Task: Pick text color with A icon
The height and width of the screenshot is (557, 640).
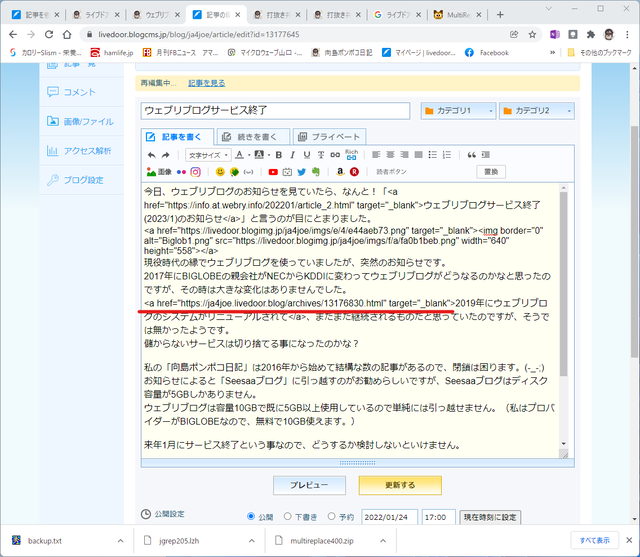Action: [240, 155]
